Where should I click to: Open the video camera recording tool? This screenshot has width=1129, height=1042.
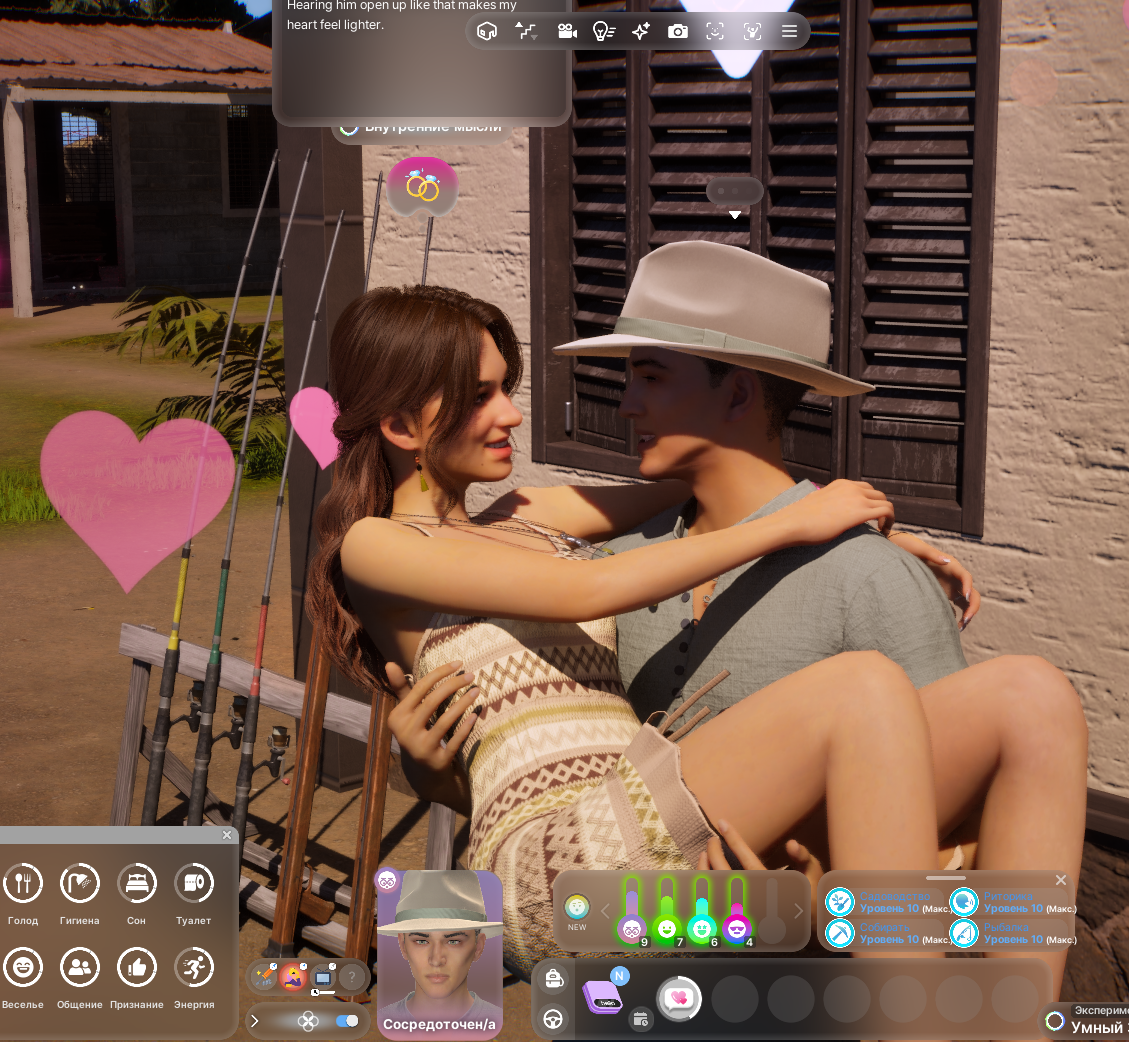point(567,31)
